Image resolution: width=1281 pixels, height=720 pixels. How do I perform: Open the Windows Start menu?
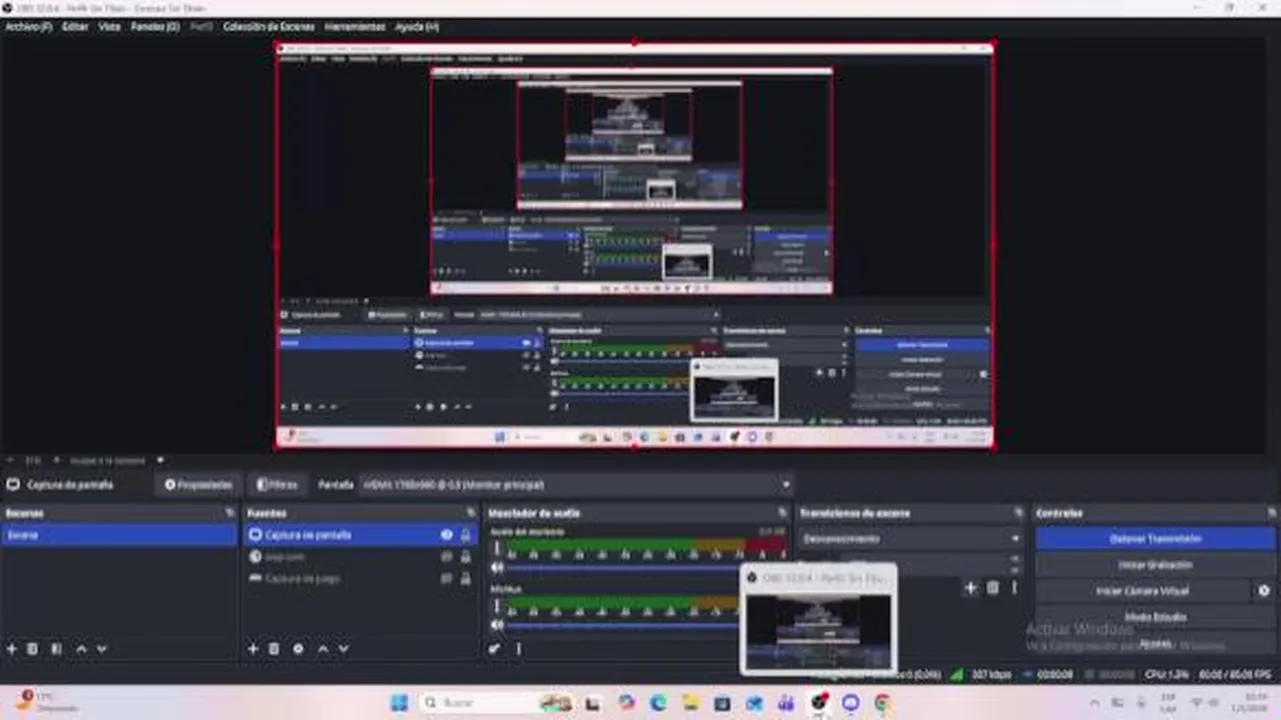(399, 703)
